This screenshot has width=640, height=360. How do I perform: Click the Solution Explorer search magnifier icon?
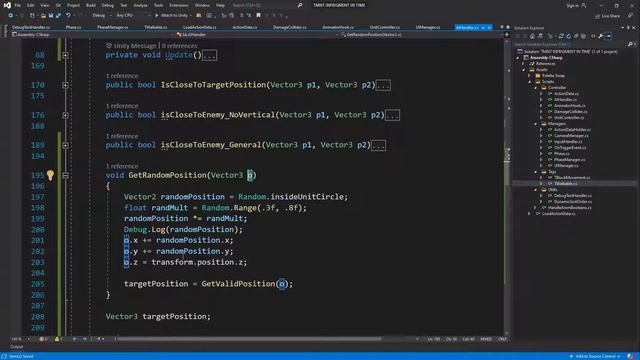[x=629, y=44]
